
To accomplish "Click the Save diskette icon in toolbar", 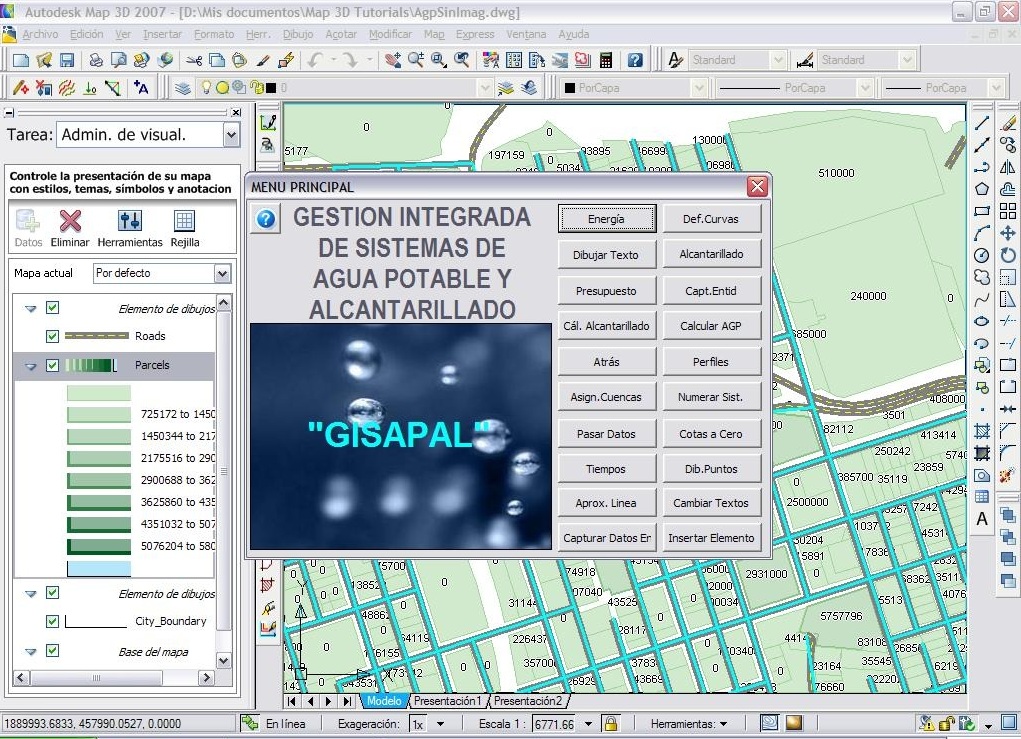I will (x=67, y=60).
